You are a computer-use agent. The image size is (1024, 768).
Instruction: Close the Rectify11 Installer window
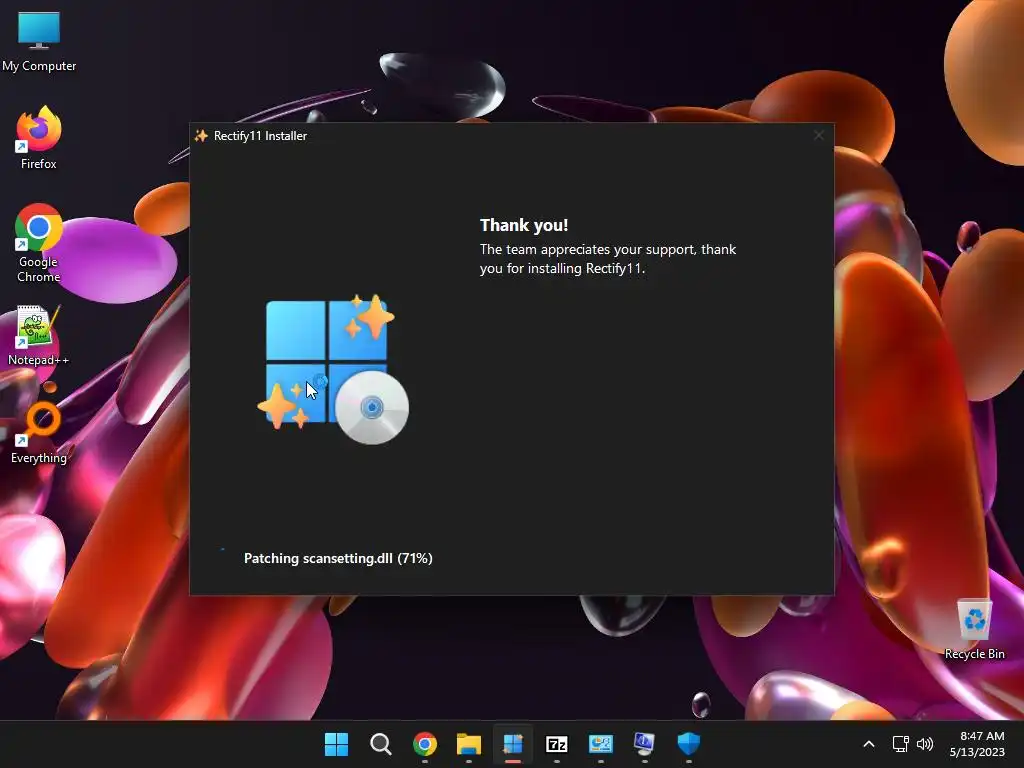click(x=818, y=135)
